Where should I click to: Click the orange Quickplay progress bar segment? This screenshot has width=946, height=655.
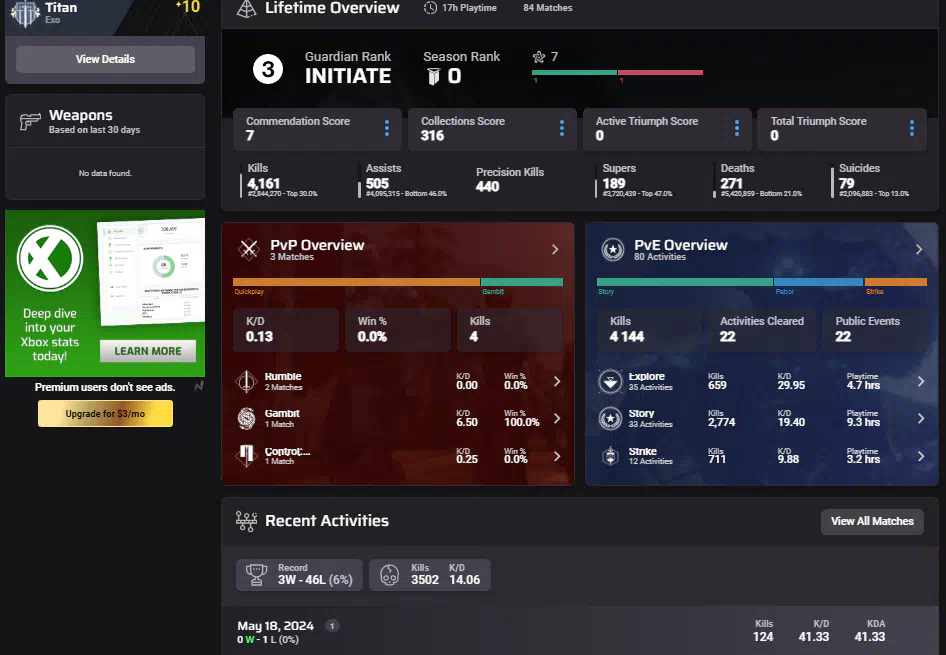pyautogui.click(x=356, y=282)
